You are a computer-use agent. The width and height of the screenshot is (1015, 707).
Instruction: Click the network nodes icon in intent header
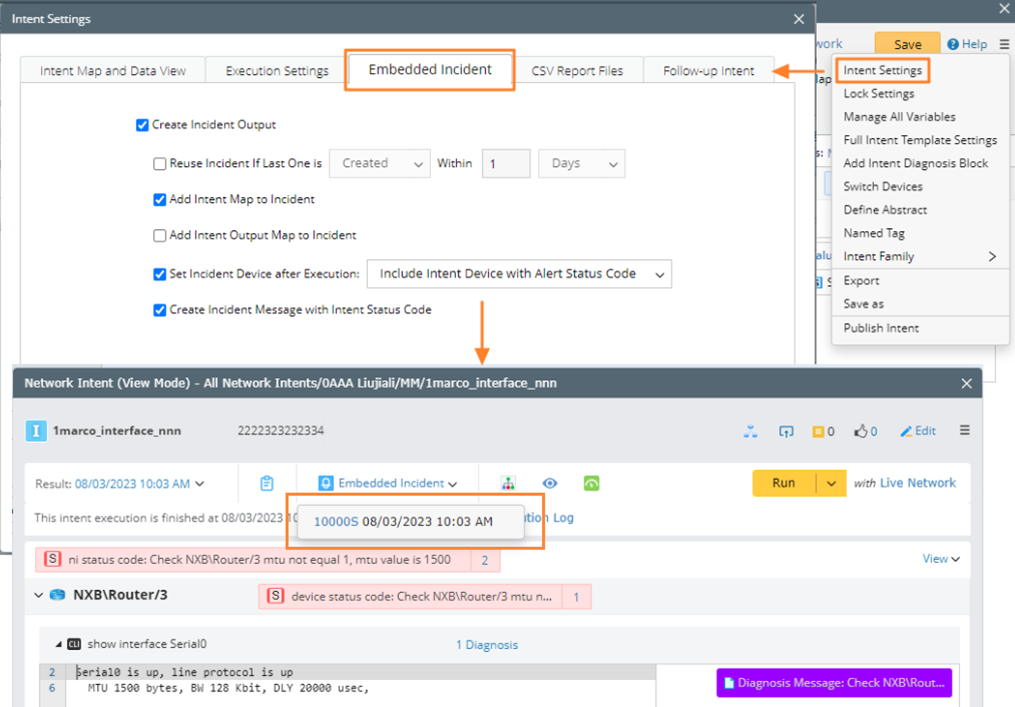point(750,431)
